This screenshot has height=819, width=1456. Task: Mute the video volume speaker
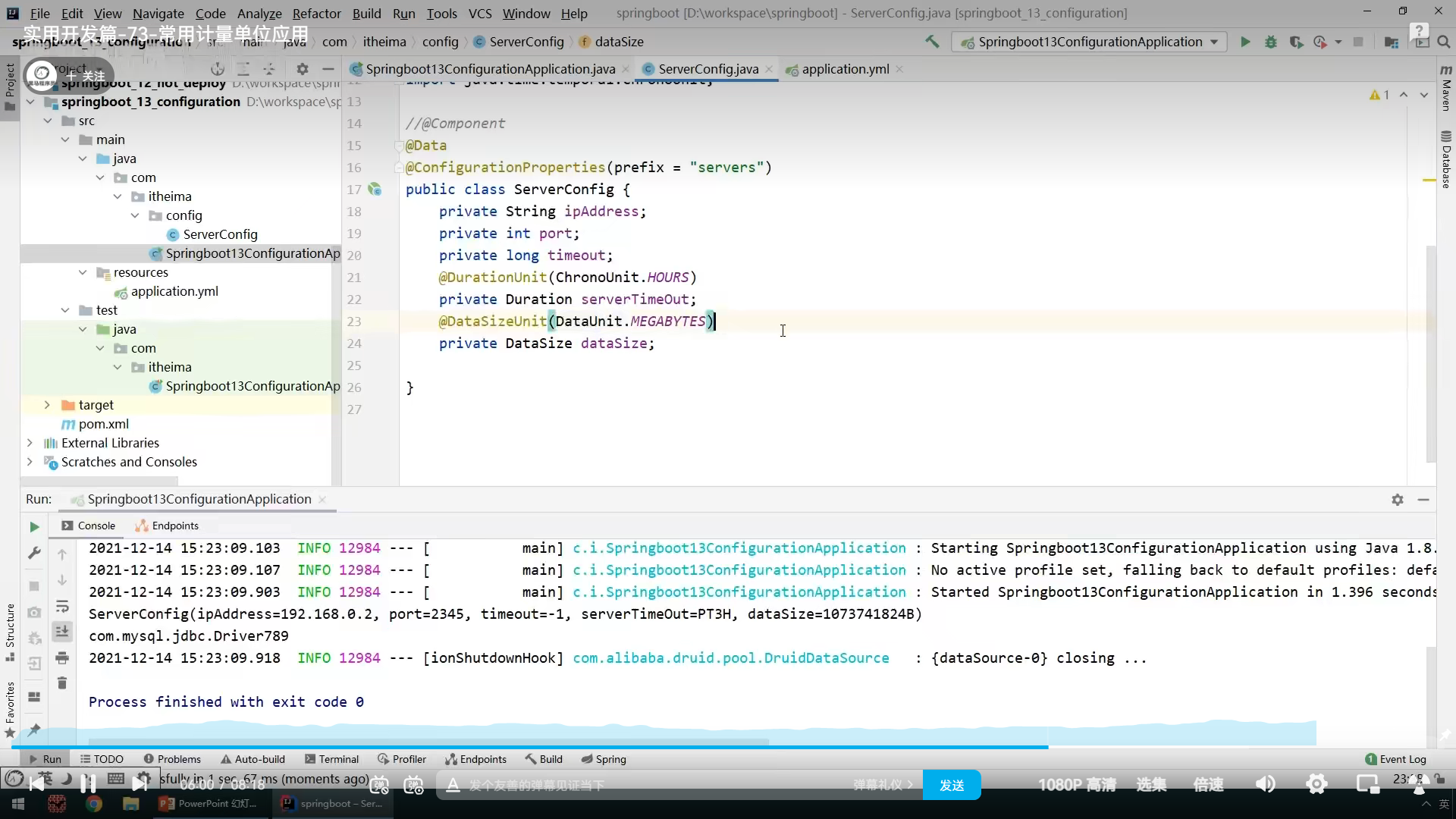click(1265, 784)
